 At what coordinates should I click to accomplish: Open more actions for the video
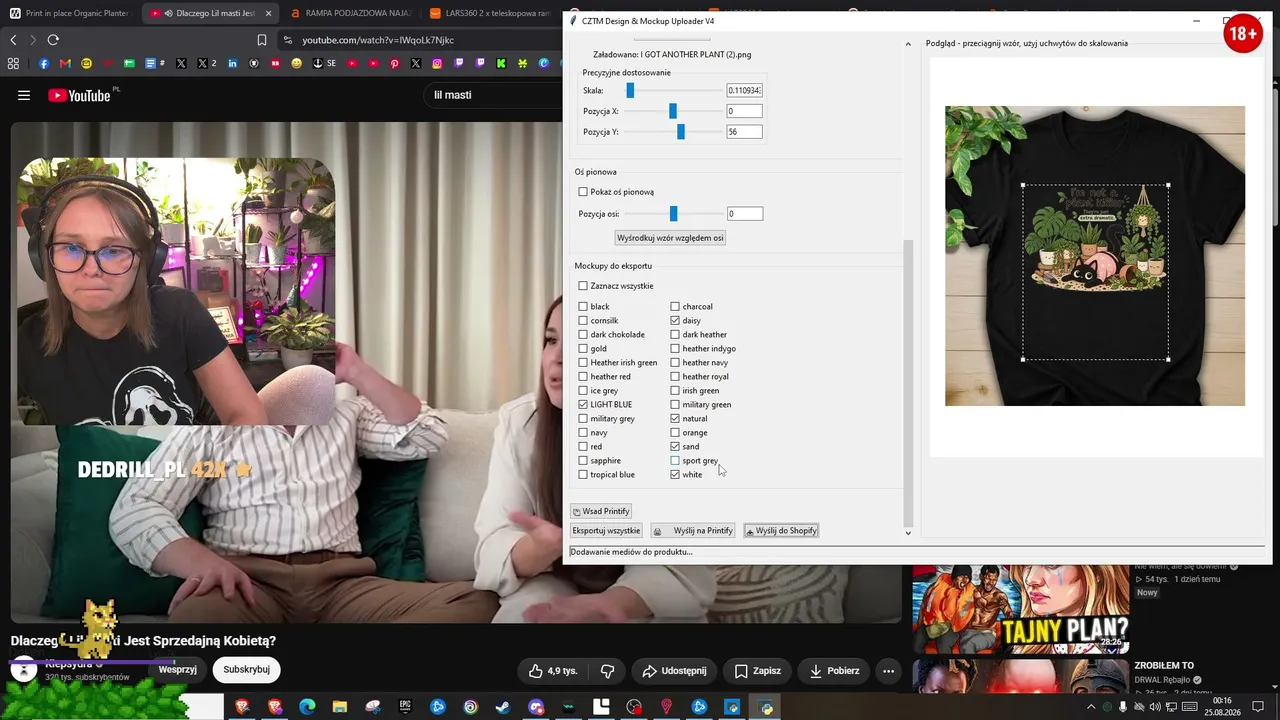coord(888,670)
